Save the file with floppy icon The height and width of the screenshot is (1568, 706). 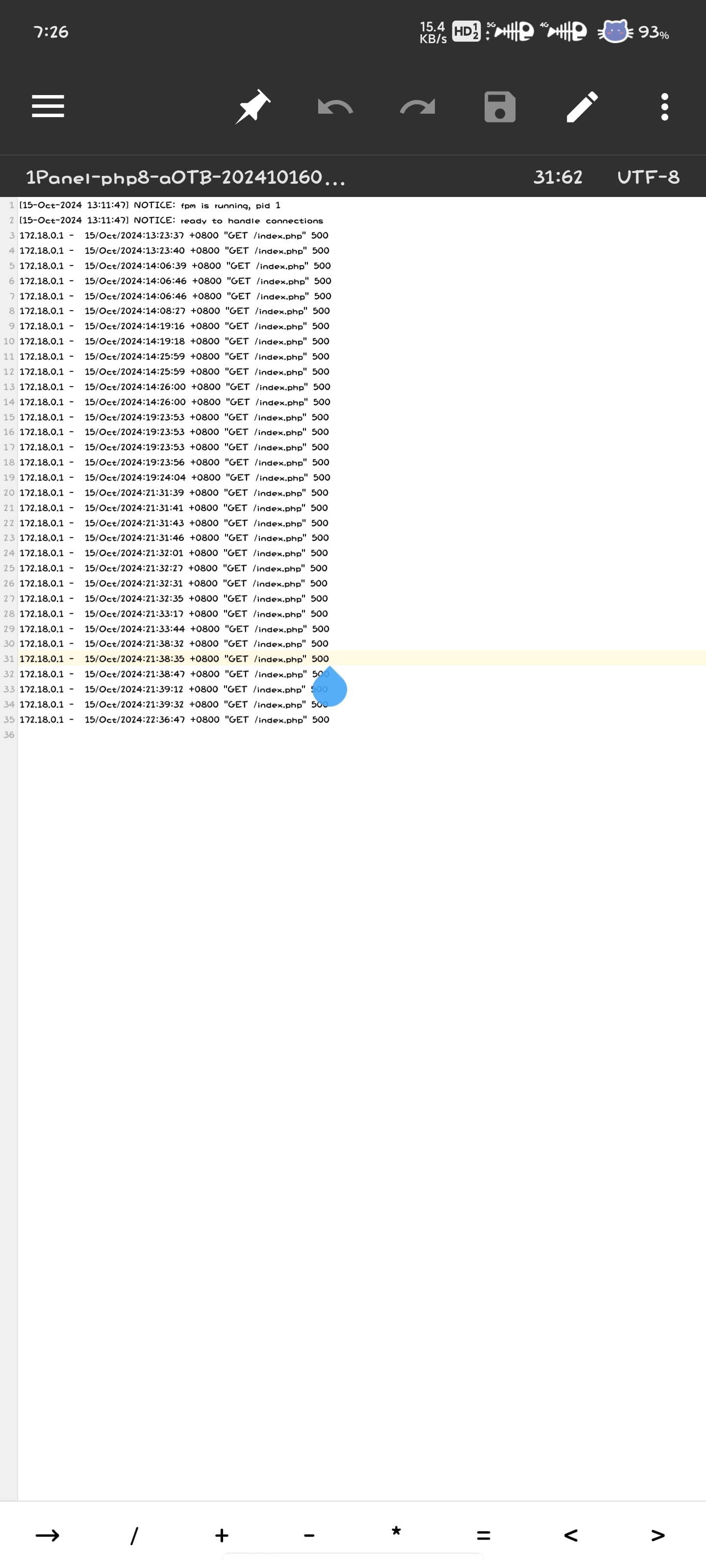coord(500,107)
